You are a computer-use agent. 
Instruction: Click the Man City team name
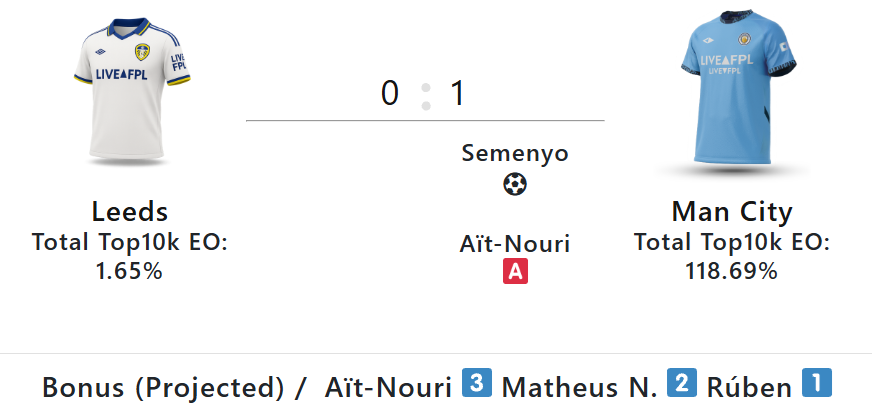point(732,212)
